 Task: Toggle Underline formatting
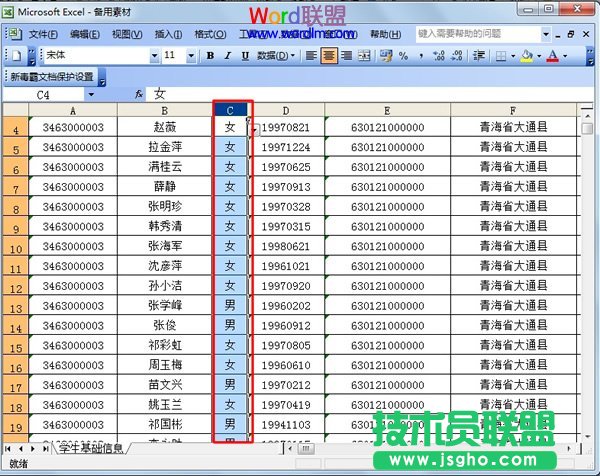(x=243, y=56)
